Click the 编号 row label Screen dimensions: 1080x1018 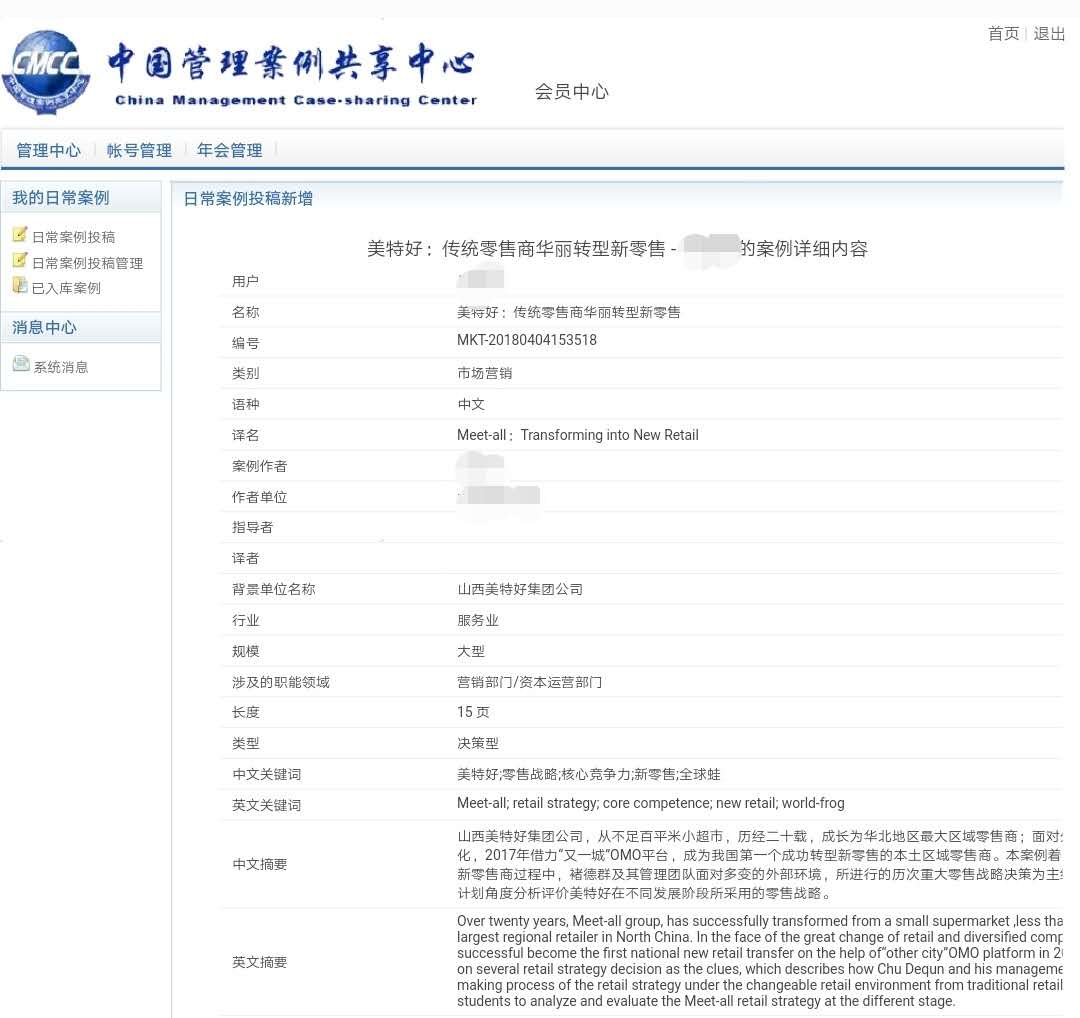click(246, 343)
